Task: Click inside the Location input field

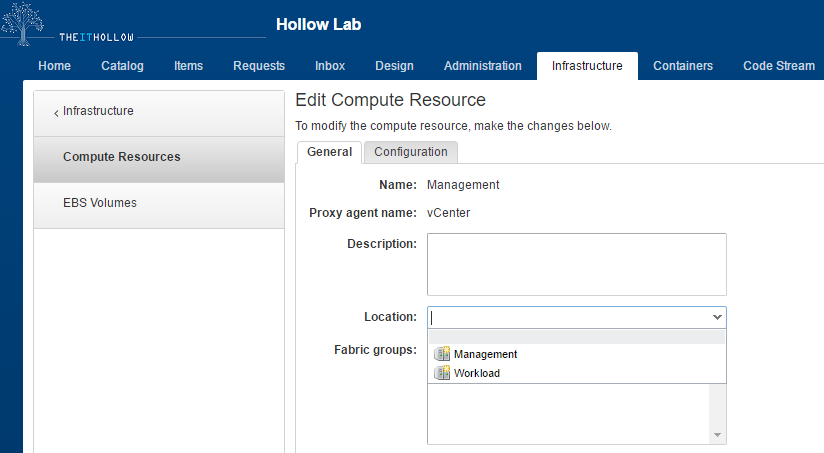Action: point(566,317)
